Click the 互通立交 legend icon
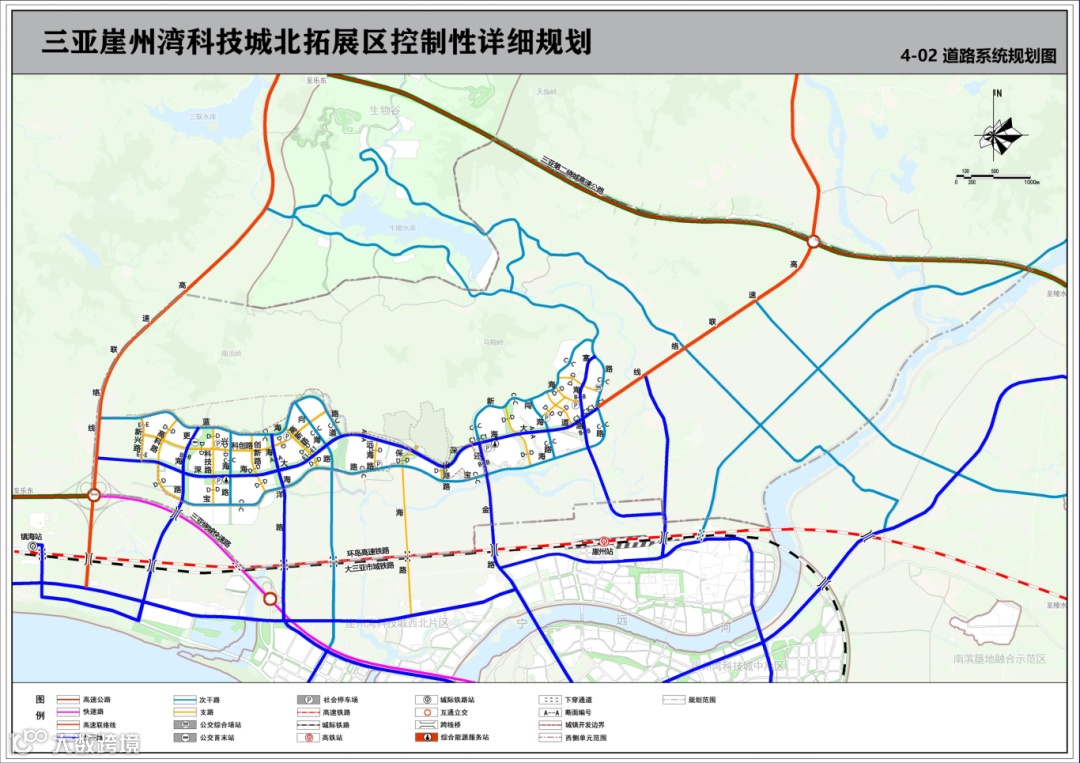The image size is (1080, 763). [426, 712]
